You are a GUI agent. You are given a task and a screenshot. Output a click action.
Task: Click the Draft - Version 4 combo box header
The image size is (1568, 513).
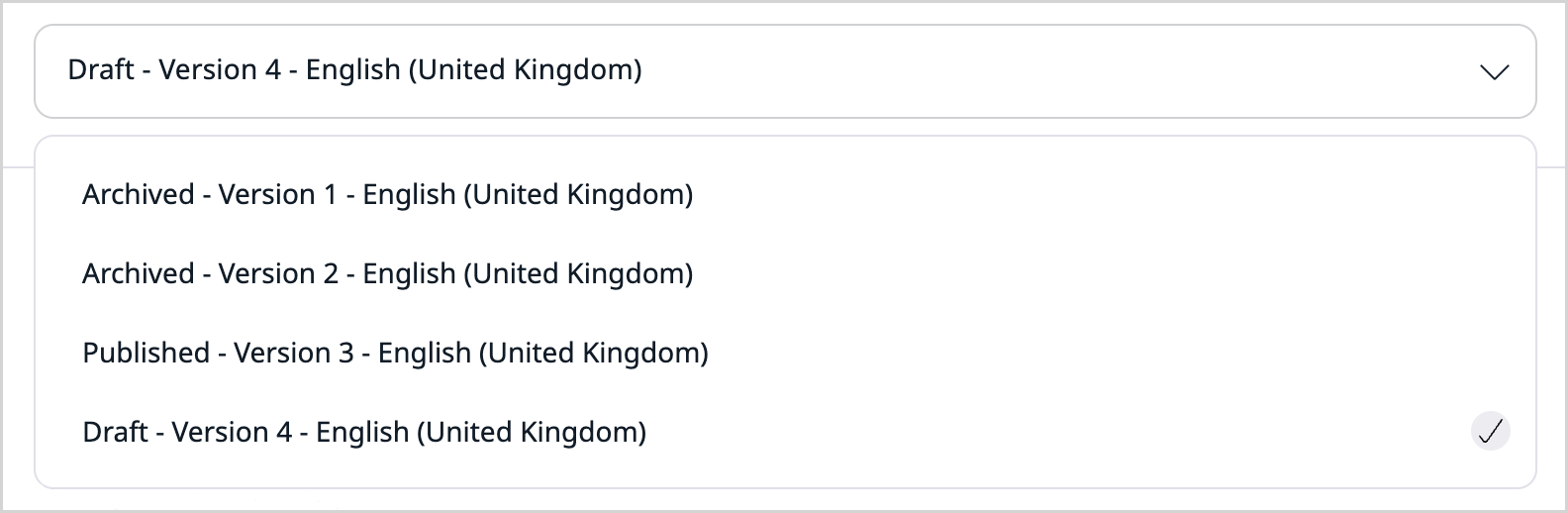click(784, 71)
